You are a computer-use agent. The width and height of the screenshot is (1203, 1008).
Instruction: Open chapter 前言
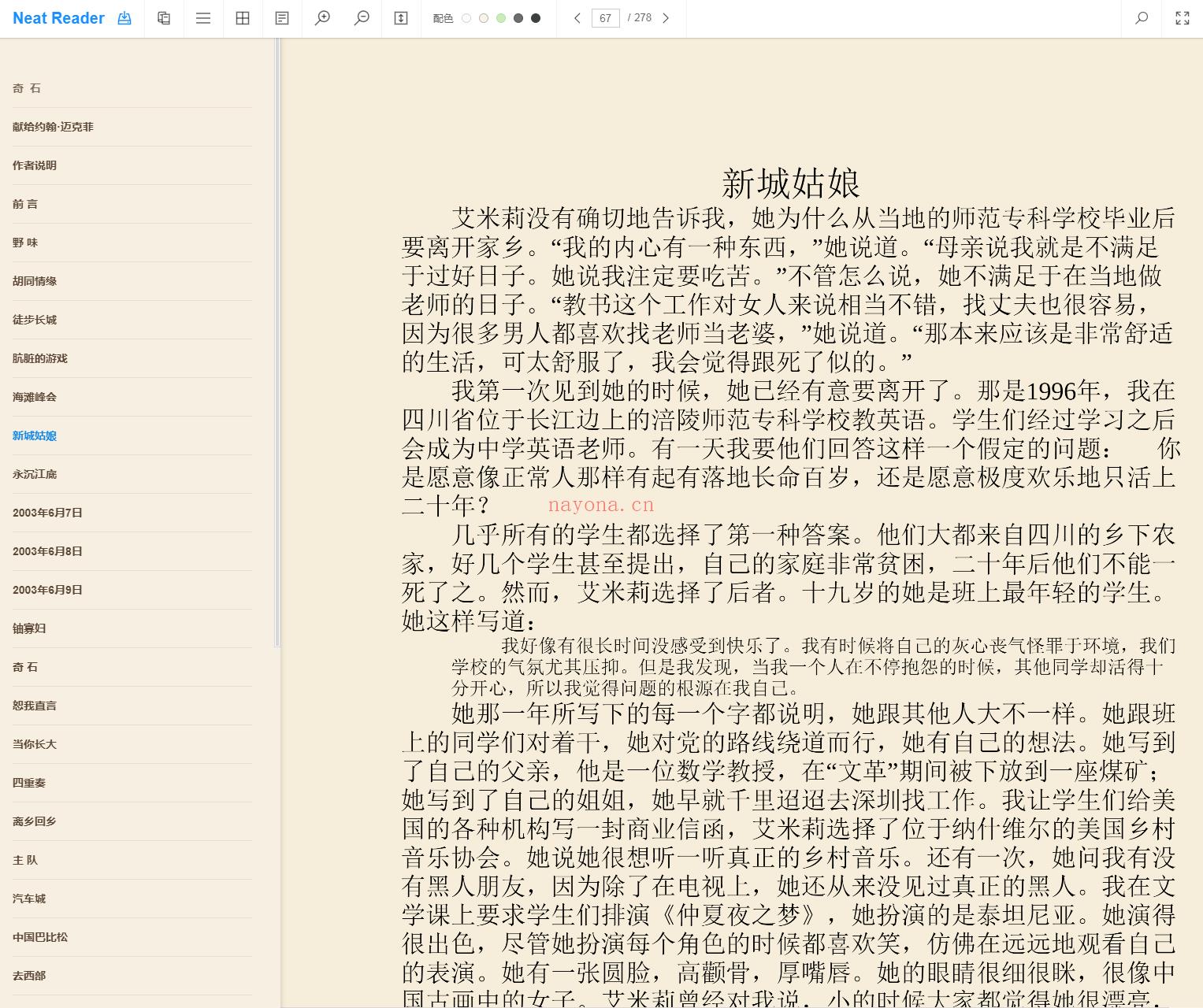click(x=25, y=204)
